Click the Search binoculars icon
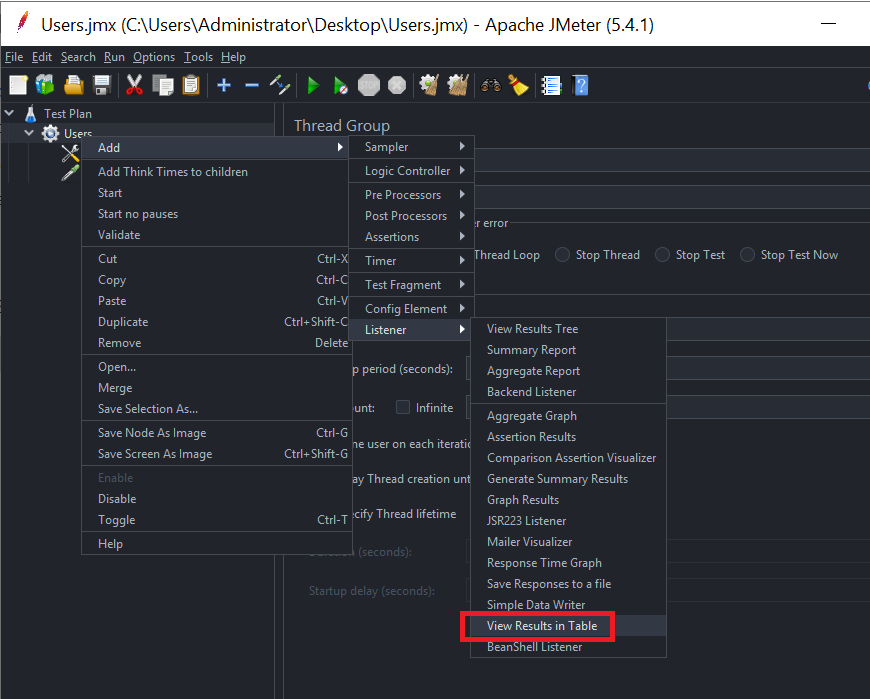Viewport: 870px width, 699px height. tap(491, 85)
